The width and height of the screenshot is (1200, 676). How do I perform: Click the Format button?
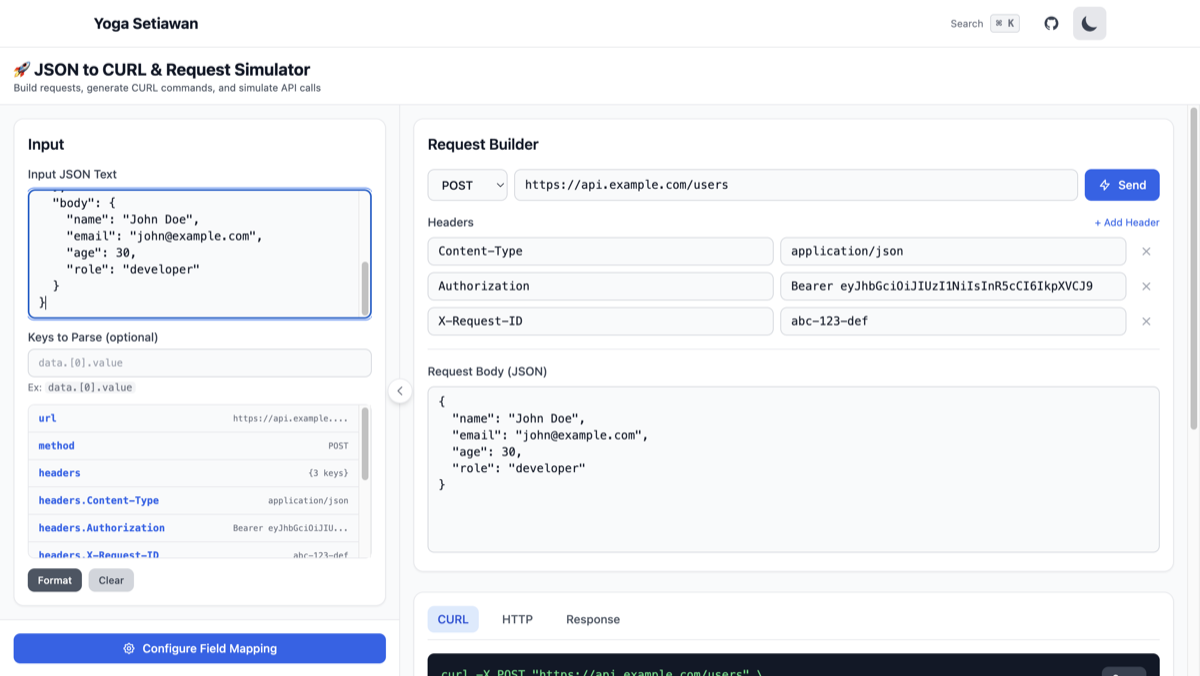tap(54, 580)
